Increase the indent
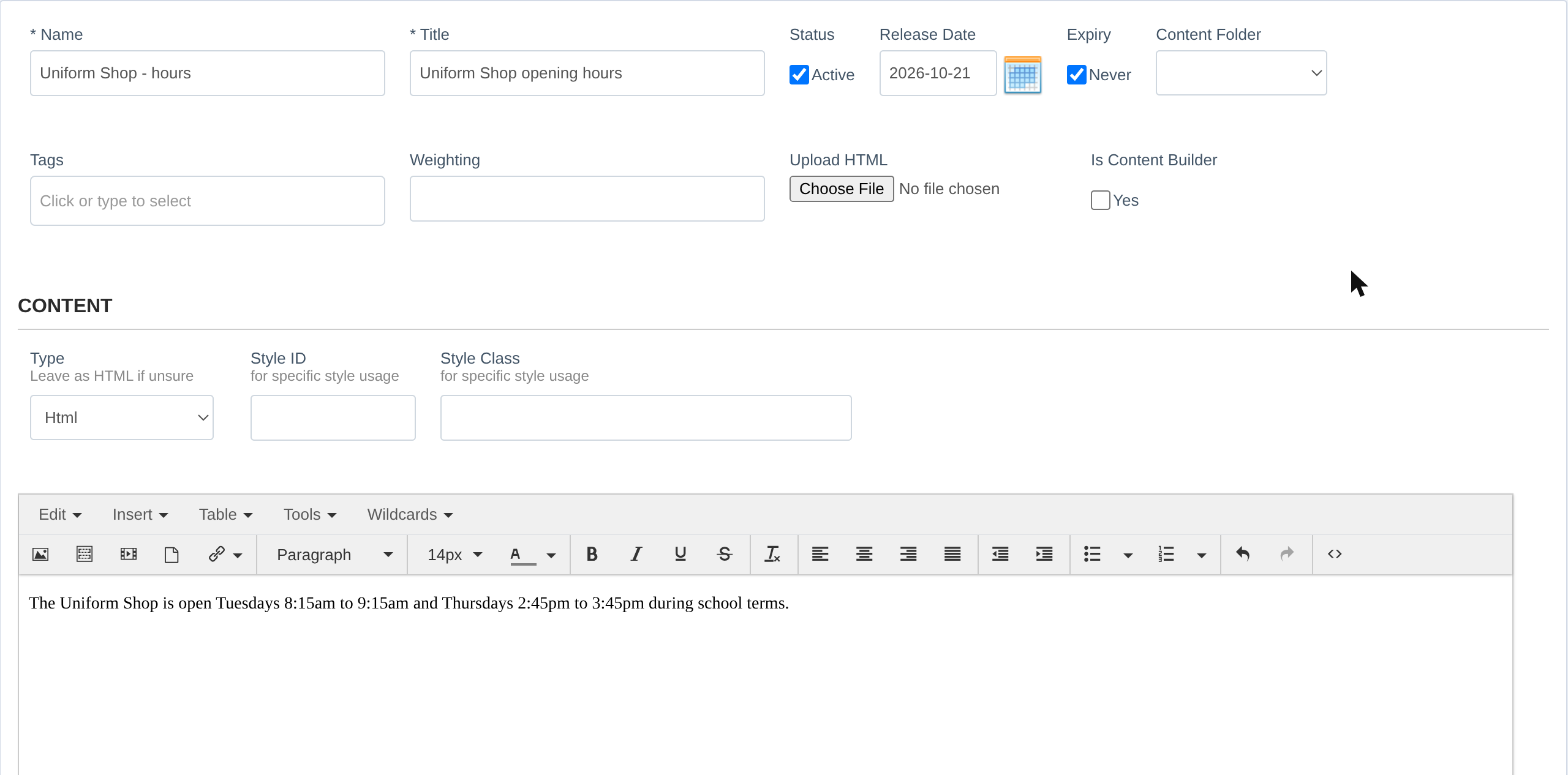Screen dimensions: 1568x775 point(1044,554)
